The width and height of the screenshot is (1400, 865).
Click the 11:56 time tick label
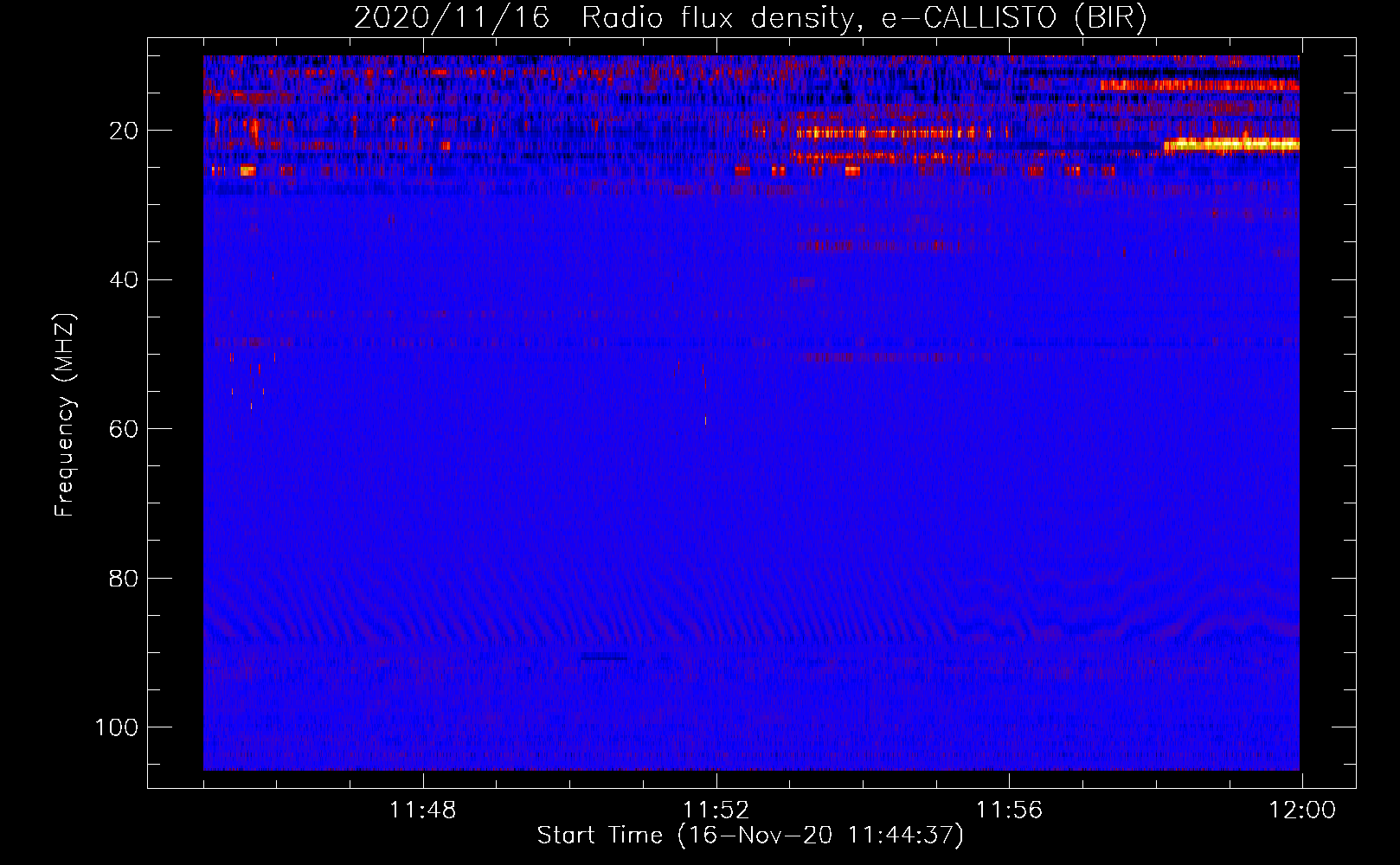1009,811
